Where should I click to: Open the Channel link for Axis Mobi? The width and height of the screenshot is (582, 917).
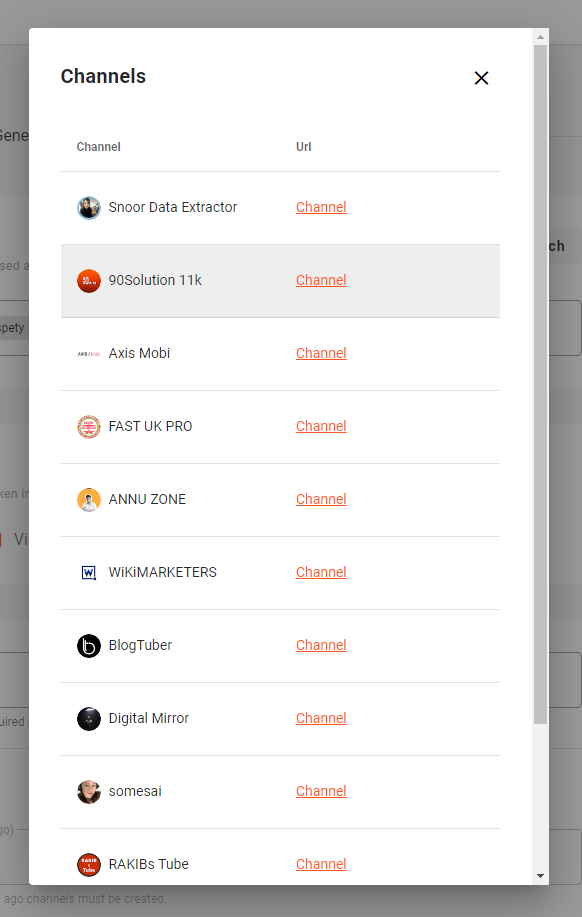point(321,353)
